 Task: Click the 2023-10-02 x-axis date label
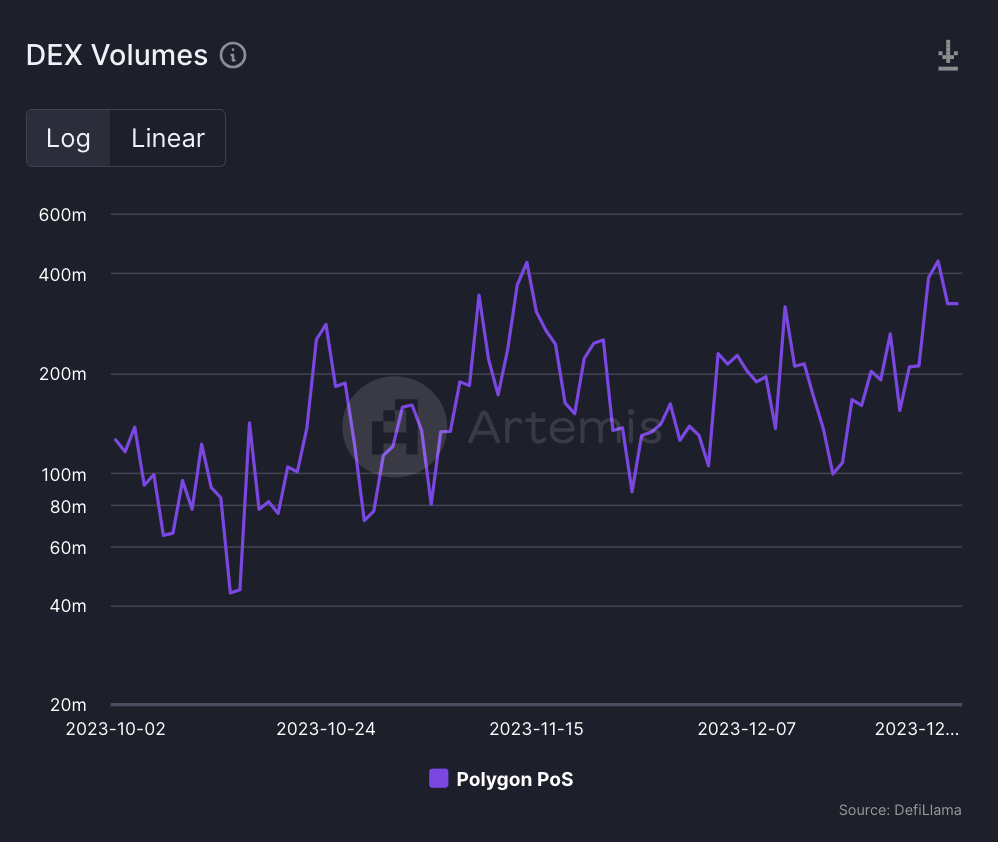[x=116, y=729]
